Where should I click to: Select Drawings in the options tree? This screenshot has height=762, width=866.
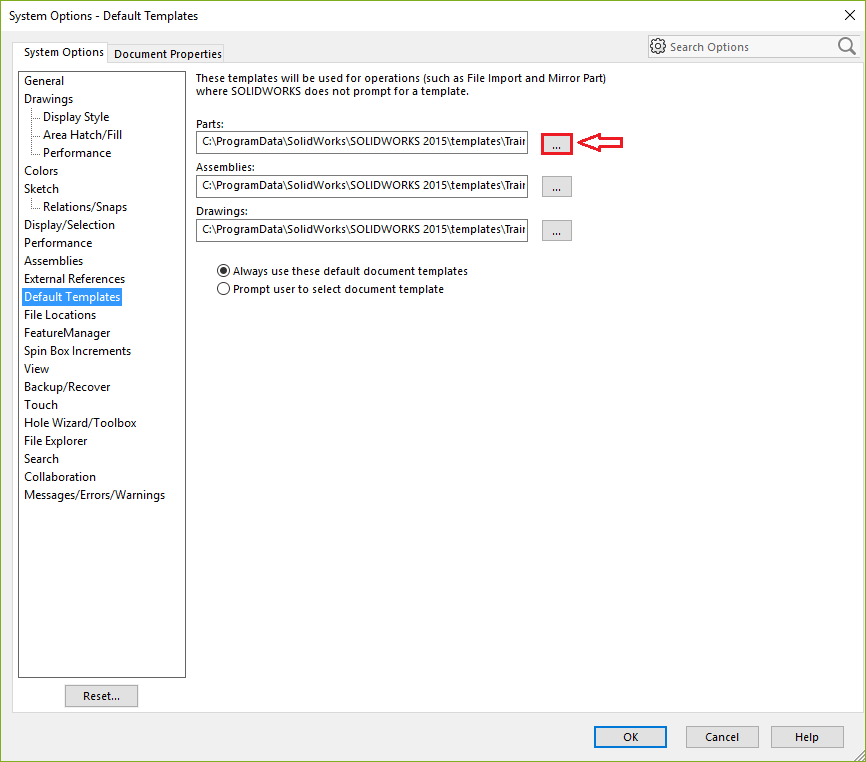click(x=49, y=99)
